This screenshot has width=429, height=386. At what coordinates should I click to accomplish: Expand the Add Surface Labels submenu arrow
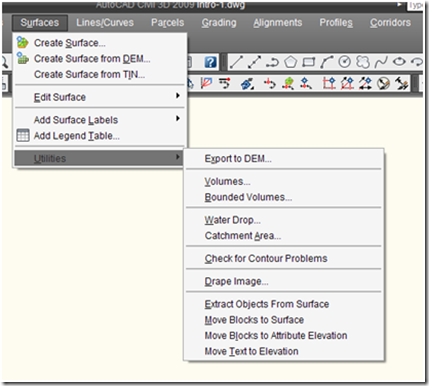[x=178, y=118]
